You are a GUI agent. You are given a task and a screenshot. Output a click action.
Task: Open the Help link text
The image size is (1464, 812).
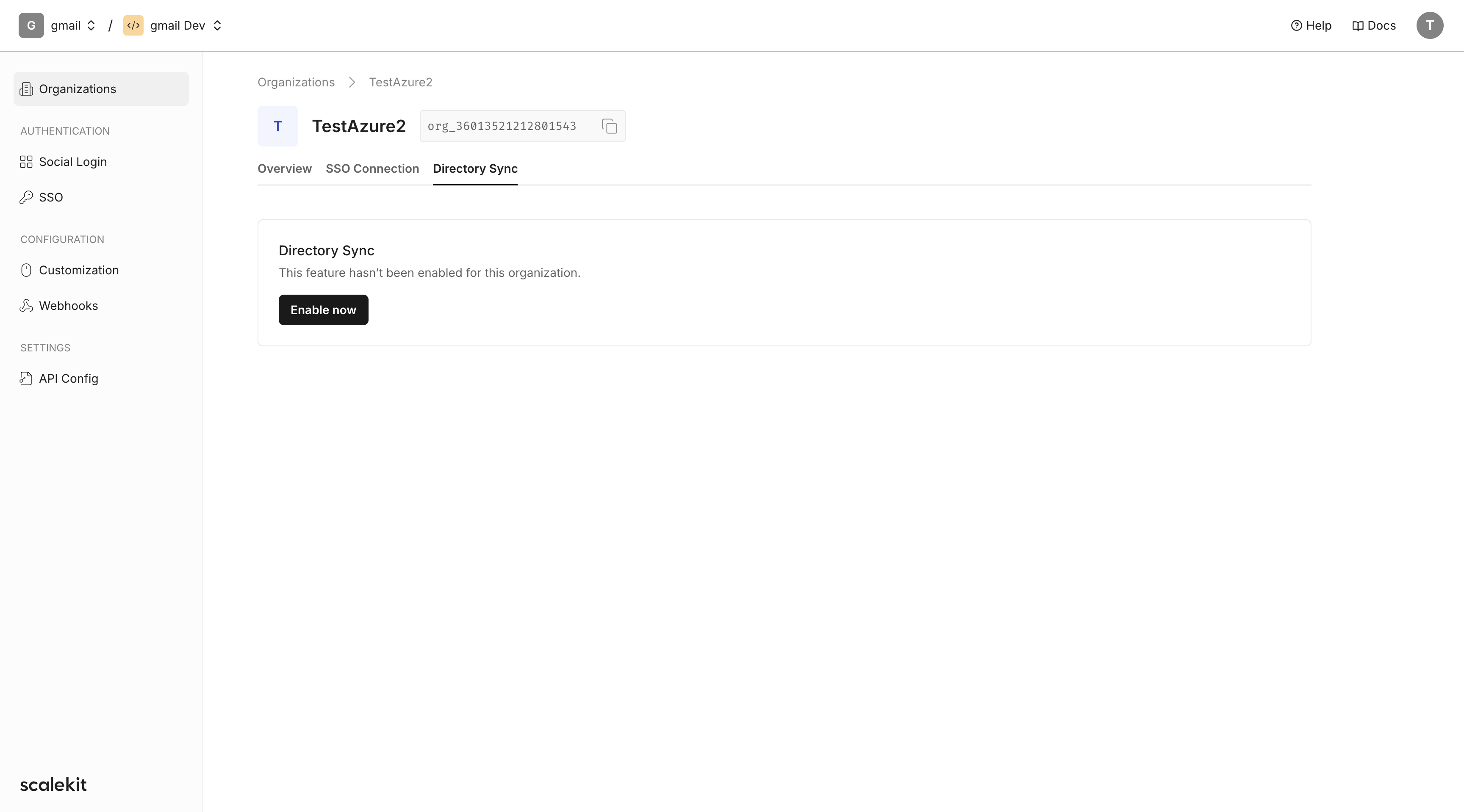[x=1319, y=25]
